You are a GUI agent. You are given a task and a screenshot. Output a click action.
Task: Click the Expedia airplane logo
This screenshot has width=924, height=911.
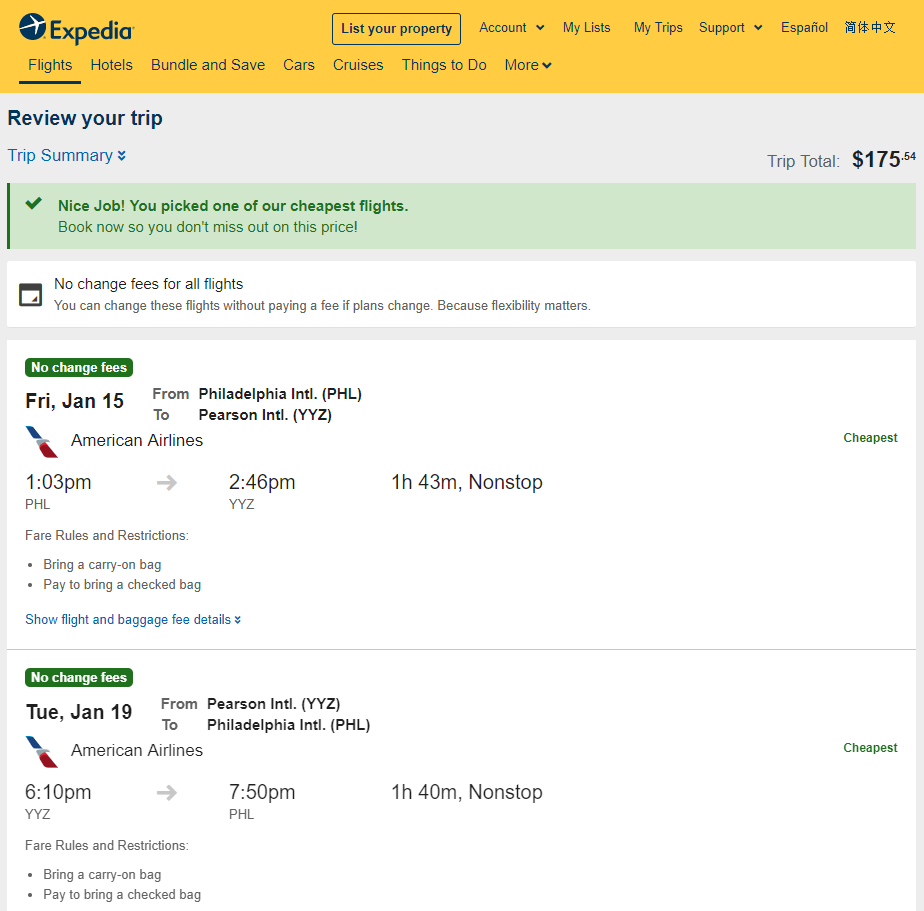pos(32,27)
